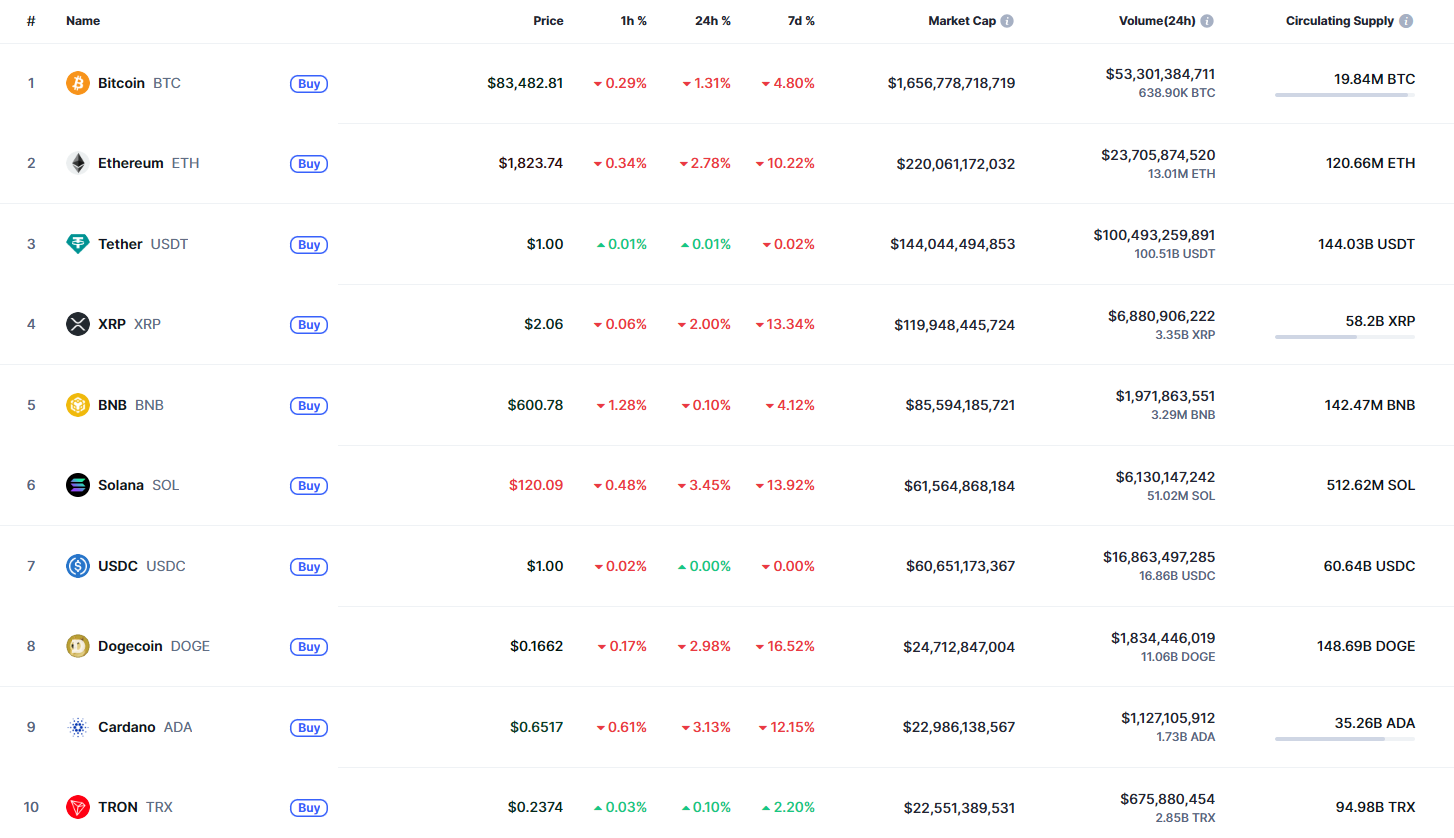Open the Cardano ADA name link
Image resolution: width=1454 pixels, height=838 pixels.
click(145, 727)
